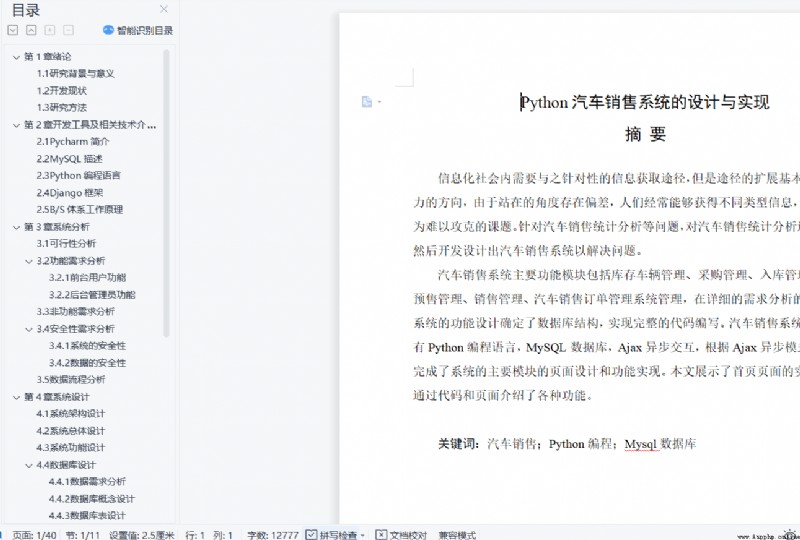Collapse 第2章开发工具及相关技术介绍 chapter

(16, 125)
